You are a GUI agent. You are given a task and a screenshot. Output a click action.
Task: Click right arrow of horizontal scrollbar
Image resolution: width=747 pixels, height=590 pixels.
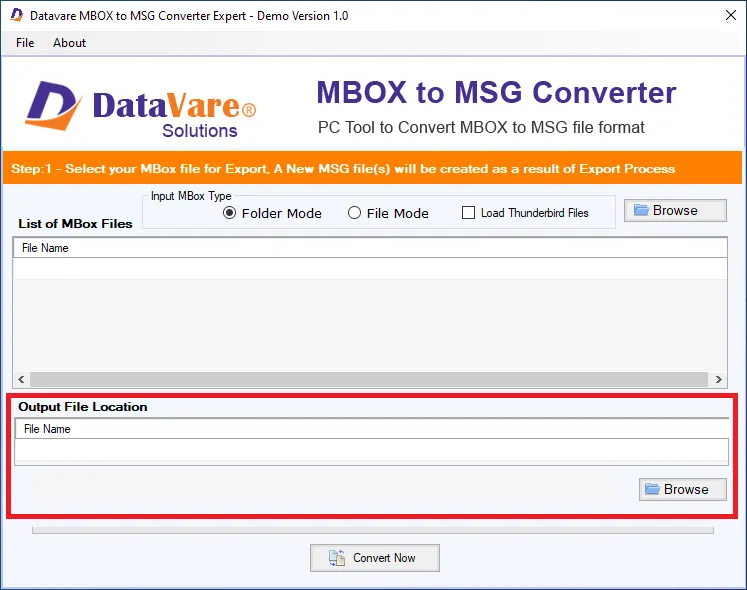coord(718,379)
